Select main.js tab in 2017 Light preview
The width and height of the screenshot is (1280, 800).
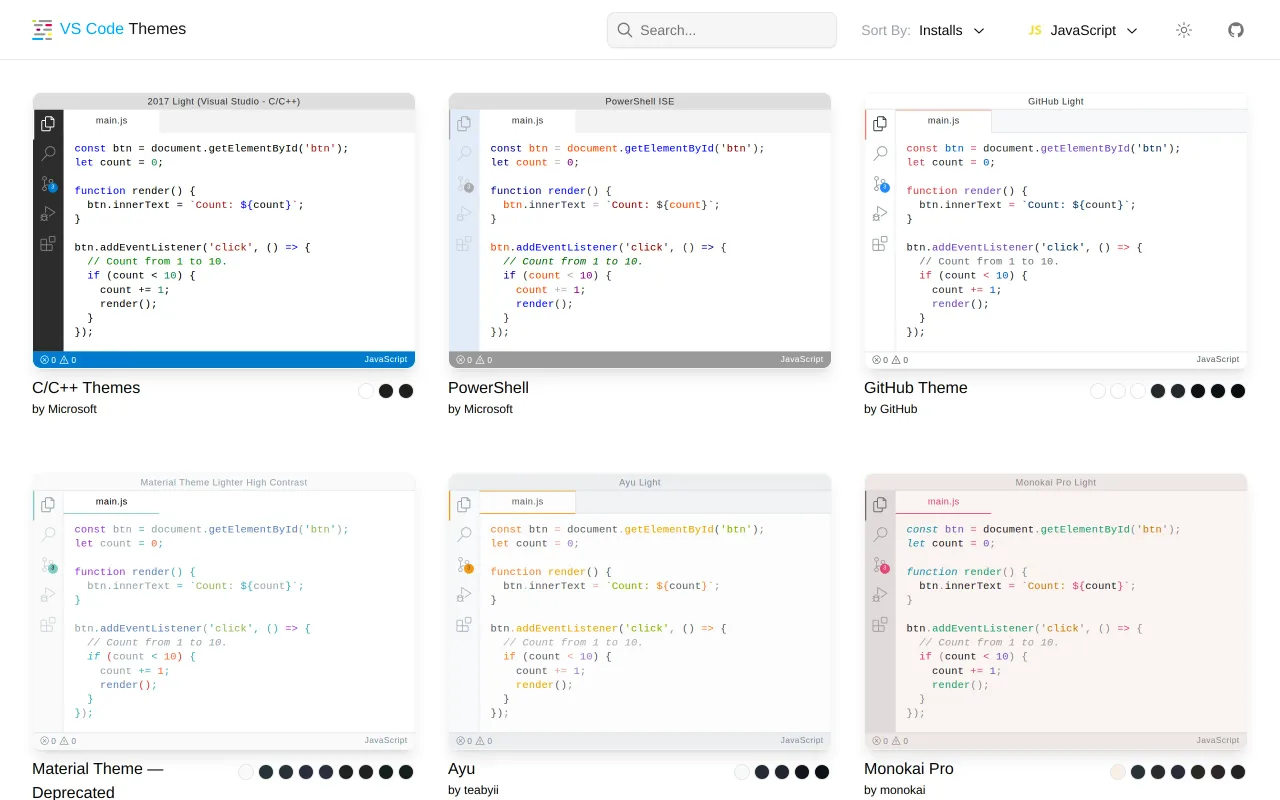(x=111, y=121)
